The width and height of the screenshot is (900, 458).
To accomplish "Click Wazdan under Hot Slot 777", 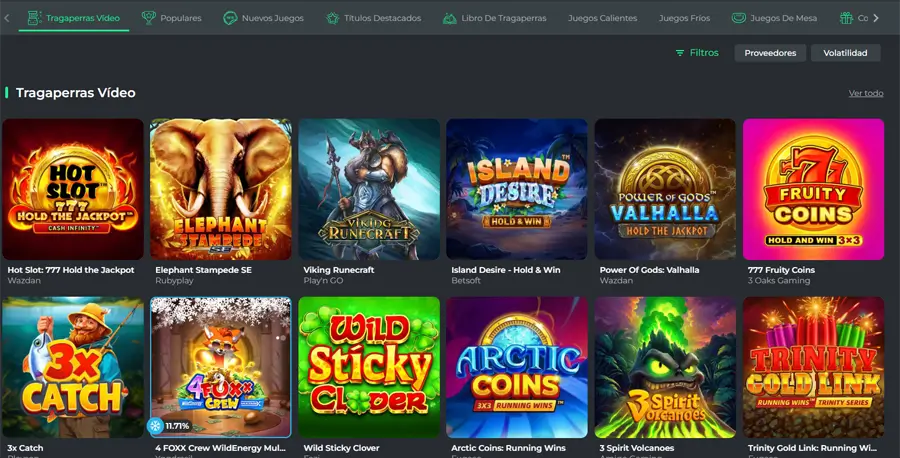I will pyautogui.click(x=24, y=281).
